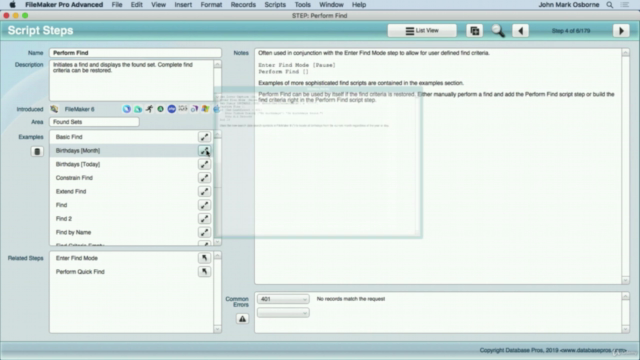Open expand icon for Find 2 example
This screenshot has height=360, width=640.
[x=204, y=219]
